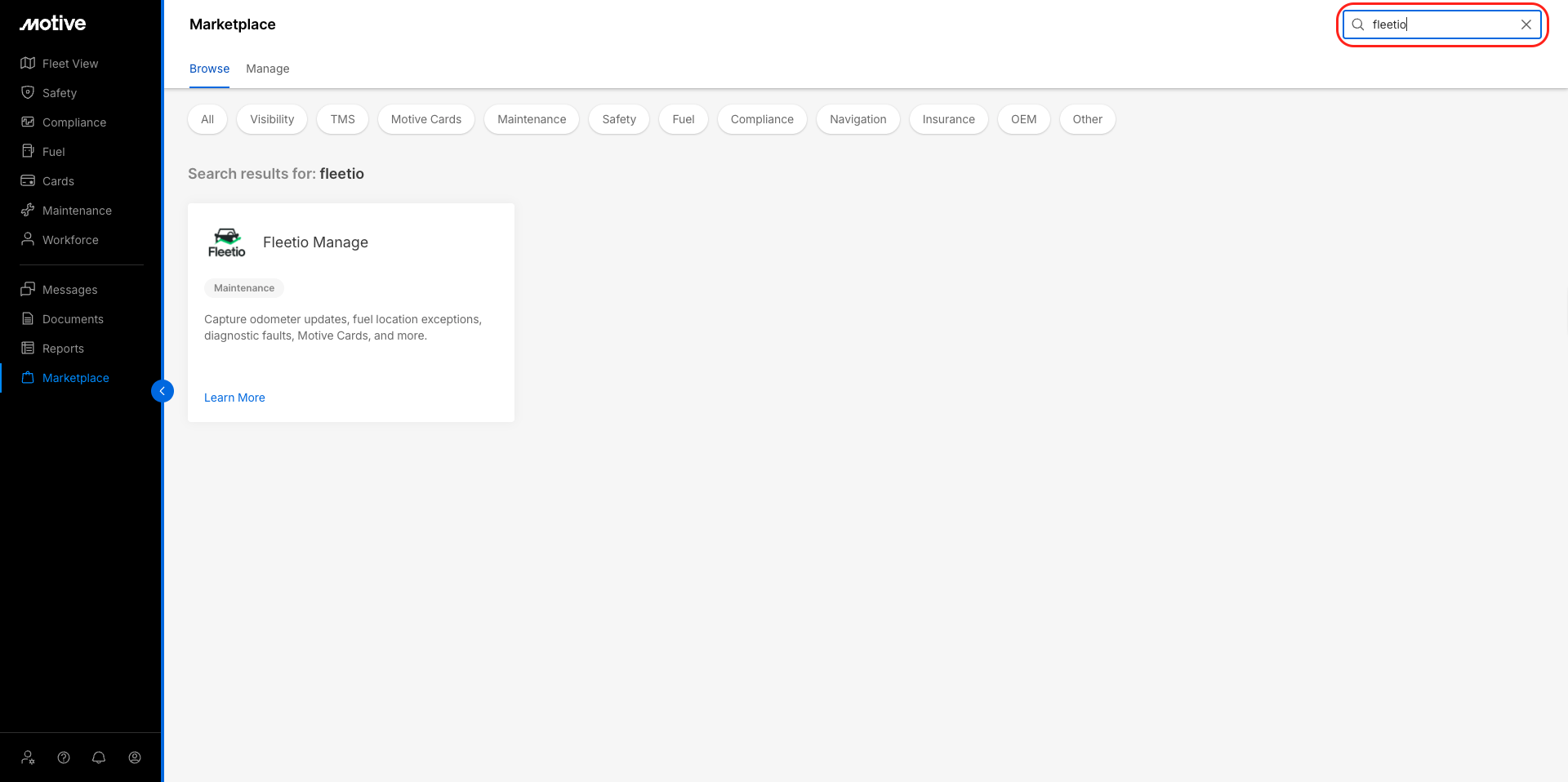Go to Documents in sidebar
The height and width of the screenshot is (782, 1568).
tap(73, 319)
